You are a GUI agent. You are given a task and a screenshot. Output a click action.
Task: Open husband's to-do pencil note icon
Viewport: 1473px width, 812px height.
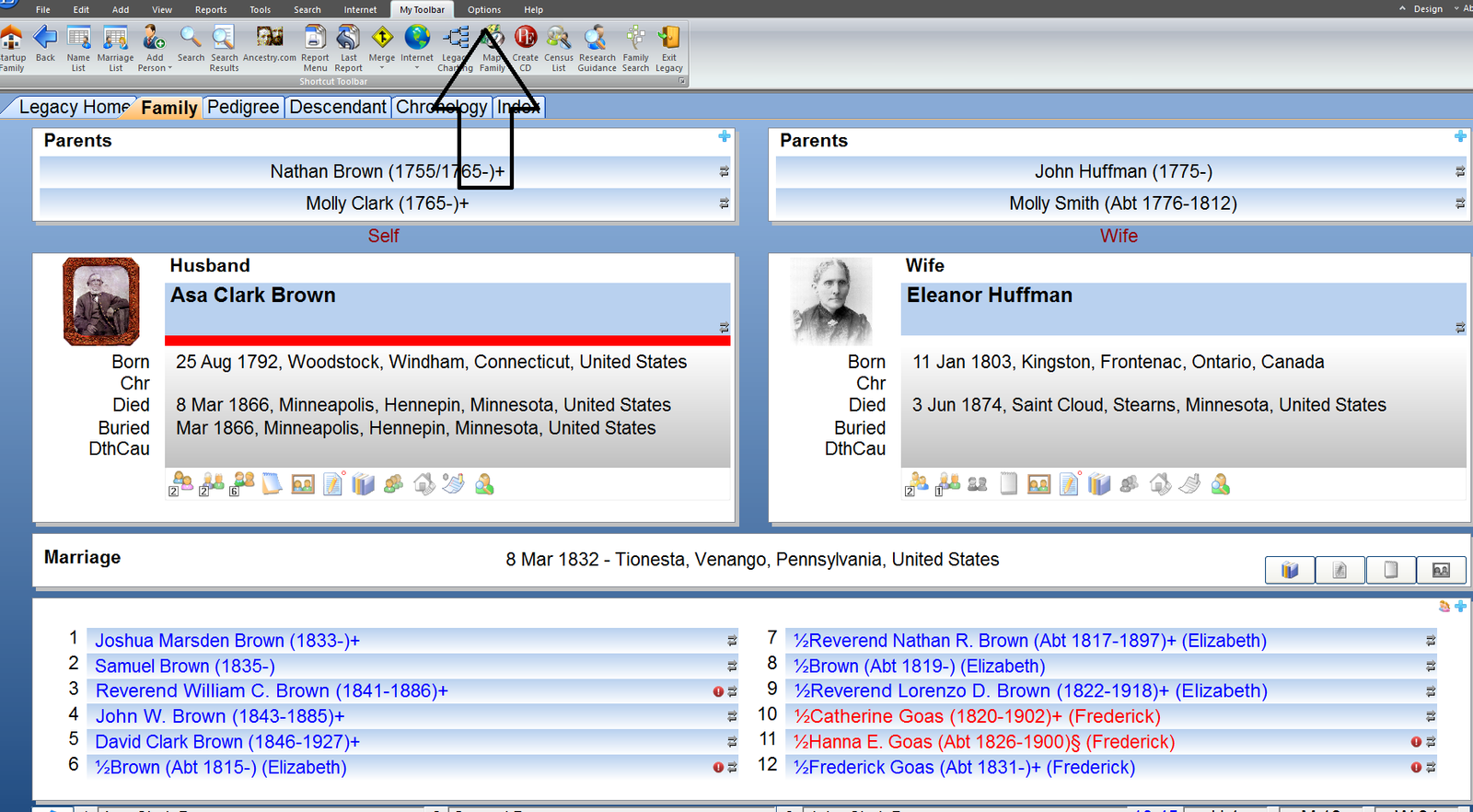click(333, 483)
